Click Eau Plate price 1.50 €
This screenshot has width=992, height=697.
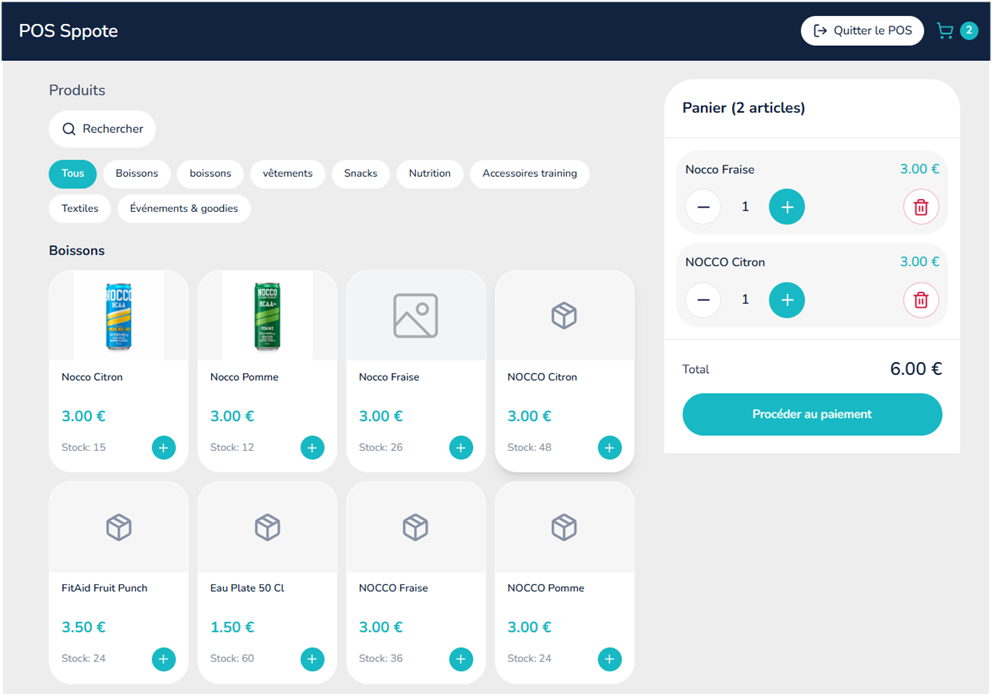click(232, 627)
